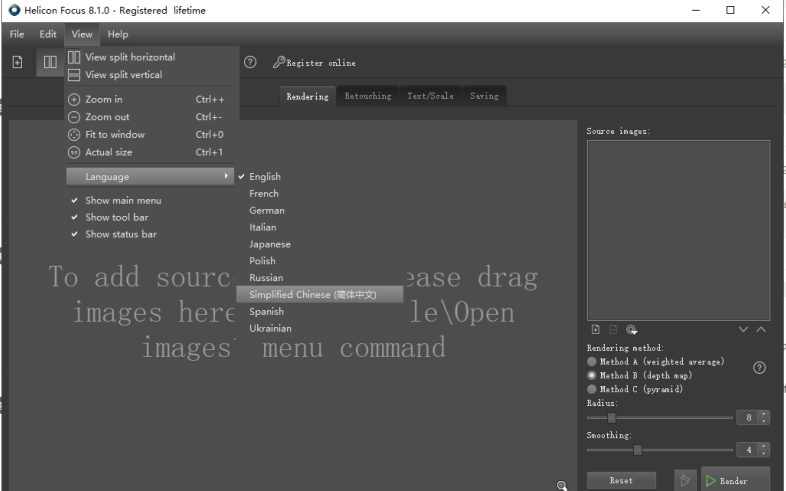This screenshot has width=786, height=491.
Task: Increase Radius with the up stepper arrow
Action: click(763, 414)
